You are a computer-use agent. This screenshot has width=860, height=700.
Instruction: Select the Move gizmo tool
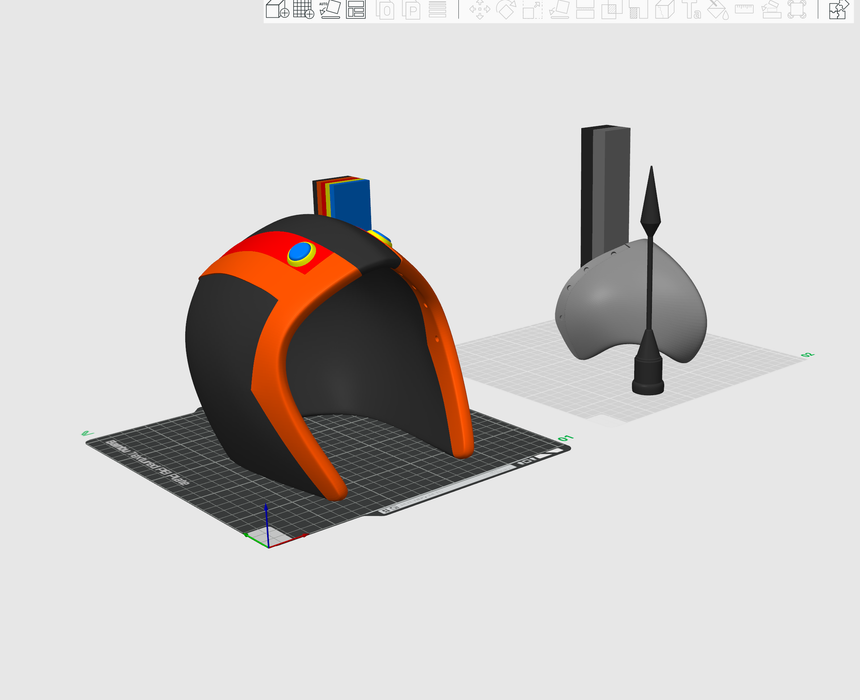[479, 10]
